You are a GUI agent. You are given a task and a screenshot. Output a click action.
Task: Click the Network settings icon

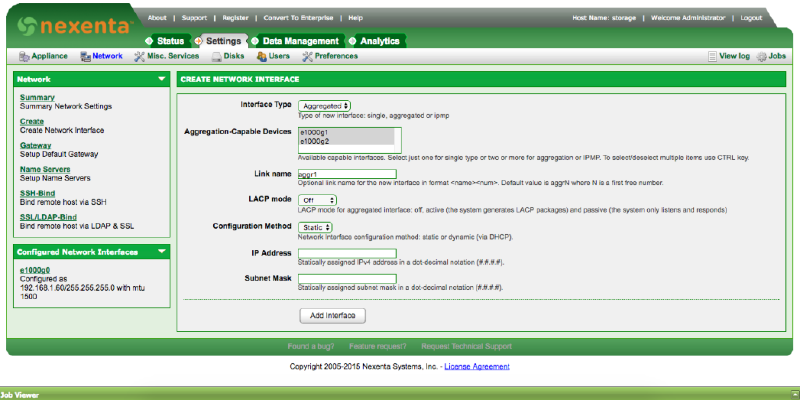(x=86, y=57)
